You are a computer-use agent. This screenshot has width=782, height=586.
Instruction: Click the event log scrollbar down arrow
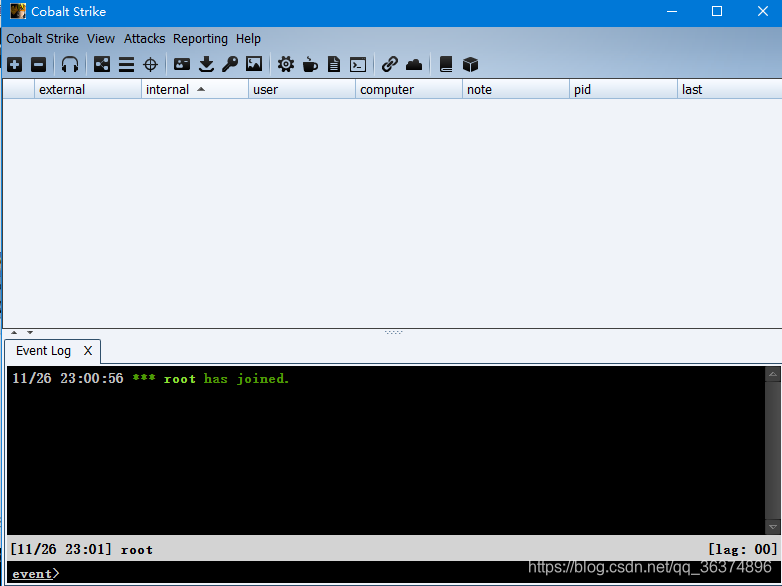773,527
